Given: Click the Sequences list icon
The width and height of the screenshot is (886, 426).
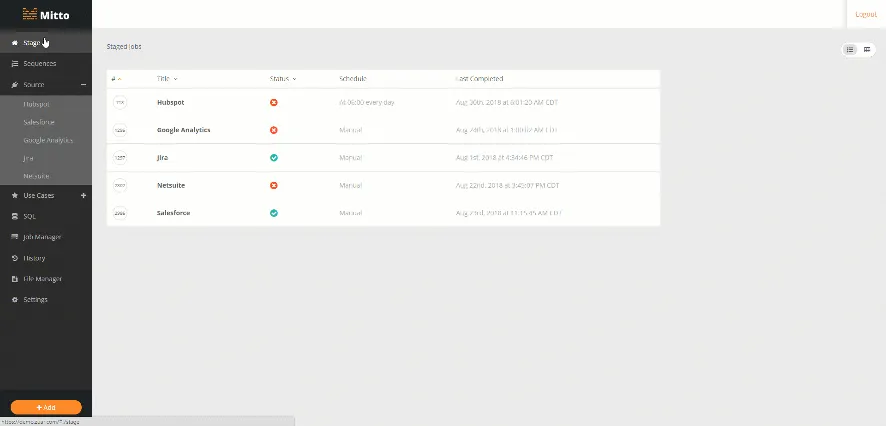Looking at the screenshot, I should pyautogui.click(x=15, y=64).
